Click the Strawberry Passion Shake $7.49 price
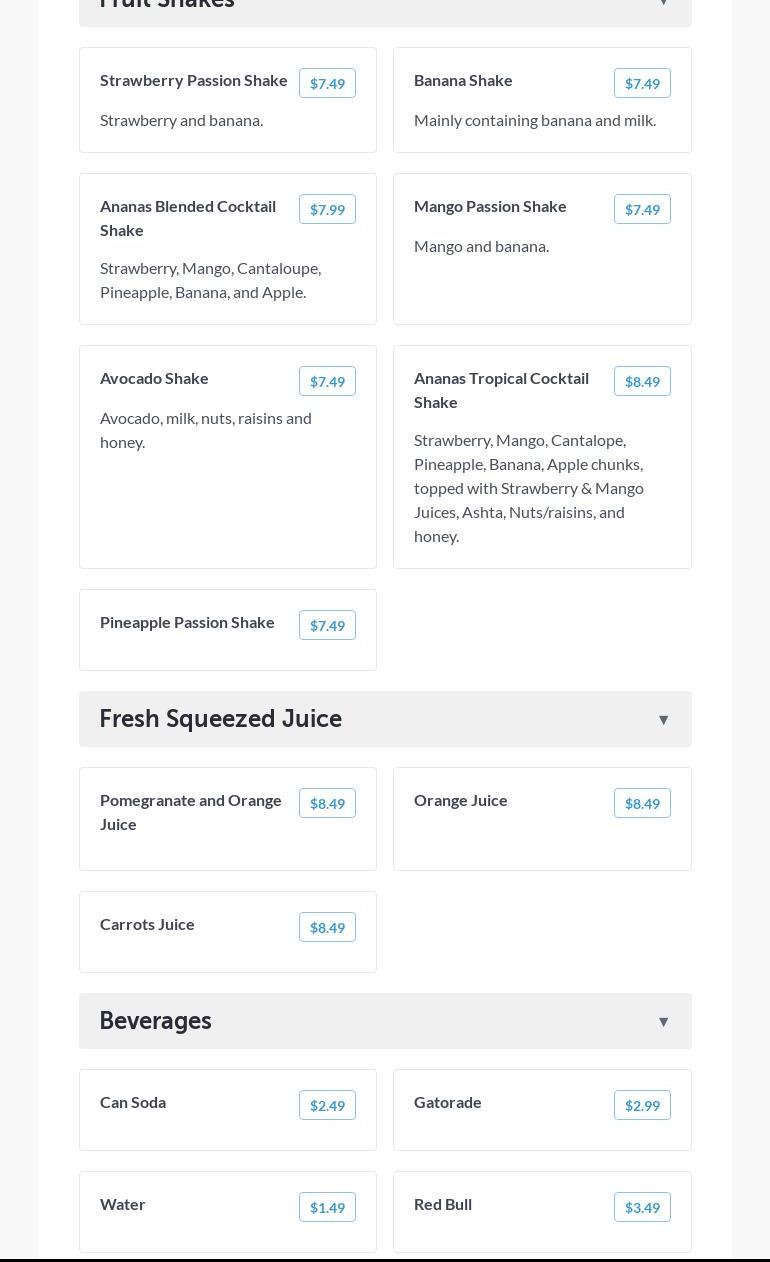Image resolution: width=770 pixels, height=1262 pixels. pyautogui.click(x=327, y=83)
